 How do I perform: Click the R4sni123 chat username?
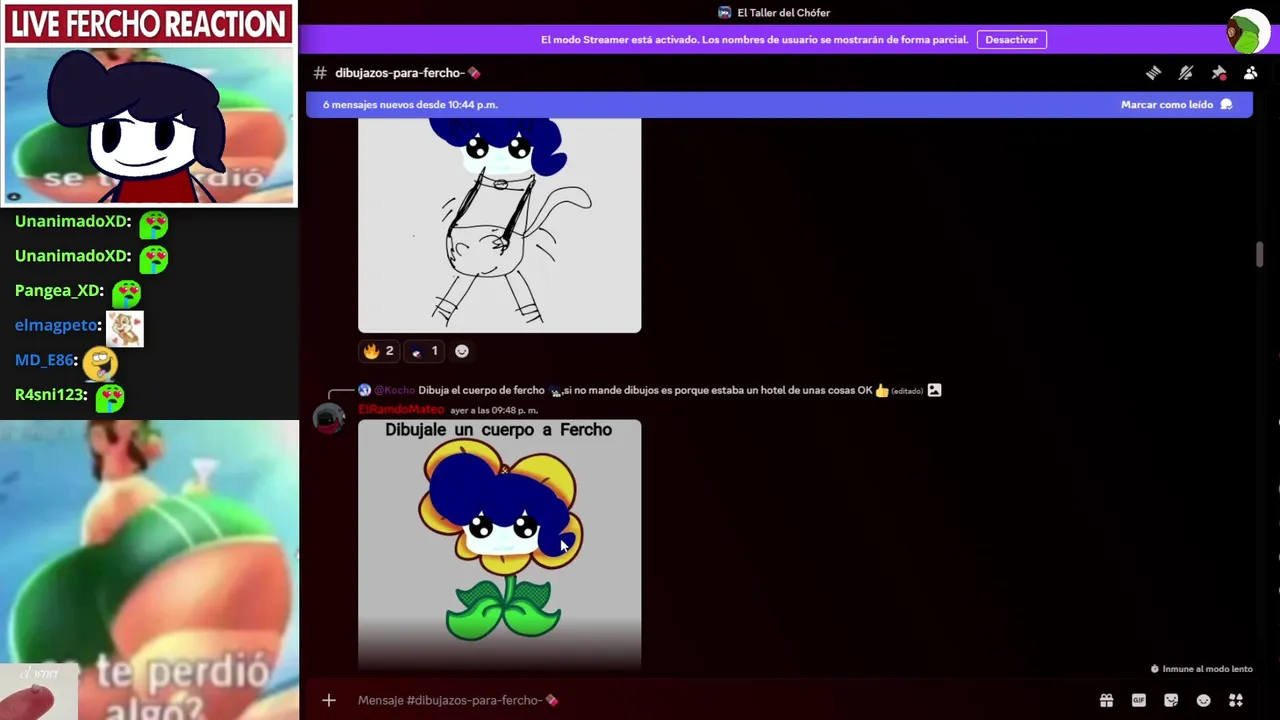pyautogui.click(x=51, y=394)
